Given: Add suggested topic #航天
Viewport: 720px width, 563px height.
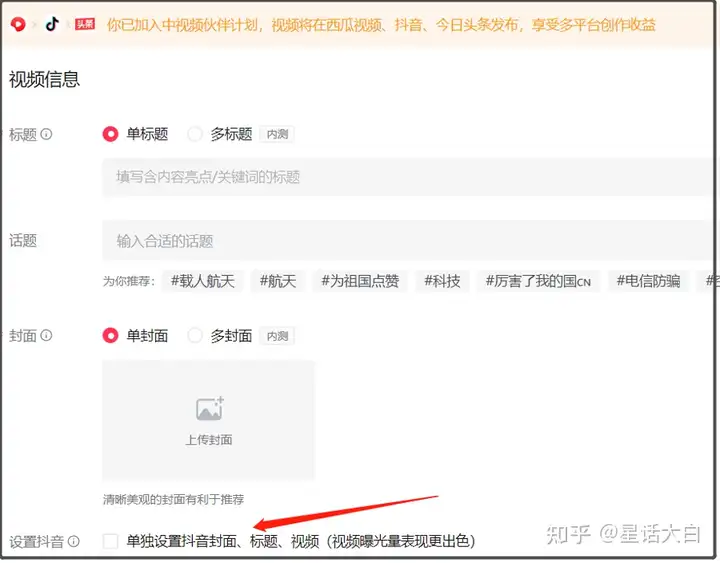Looking at the screenshot, I should [x=278, y=281].
